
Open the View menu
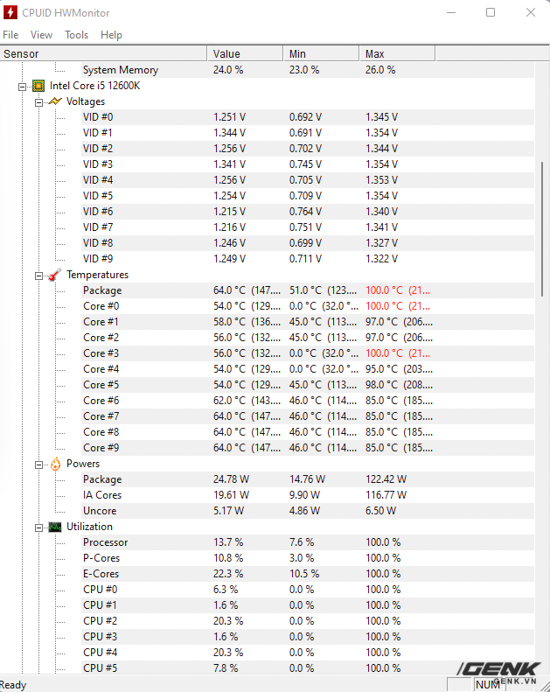[41, 35]
